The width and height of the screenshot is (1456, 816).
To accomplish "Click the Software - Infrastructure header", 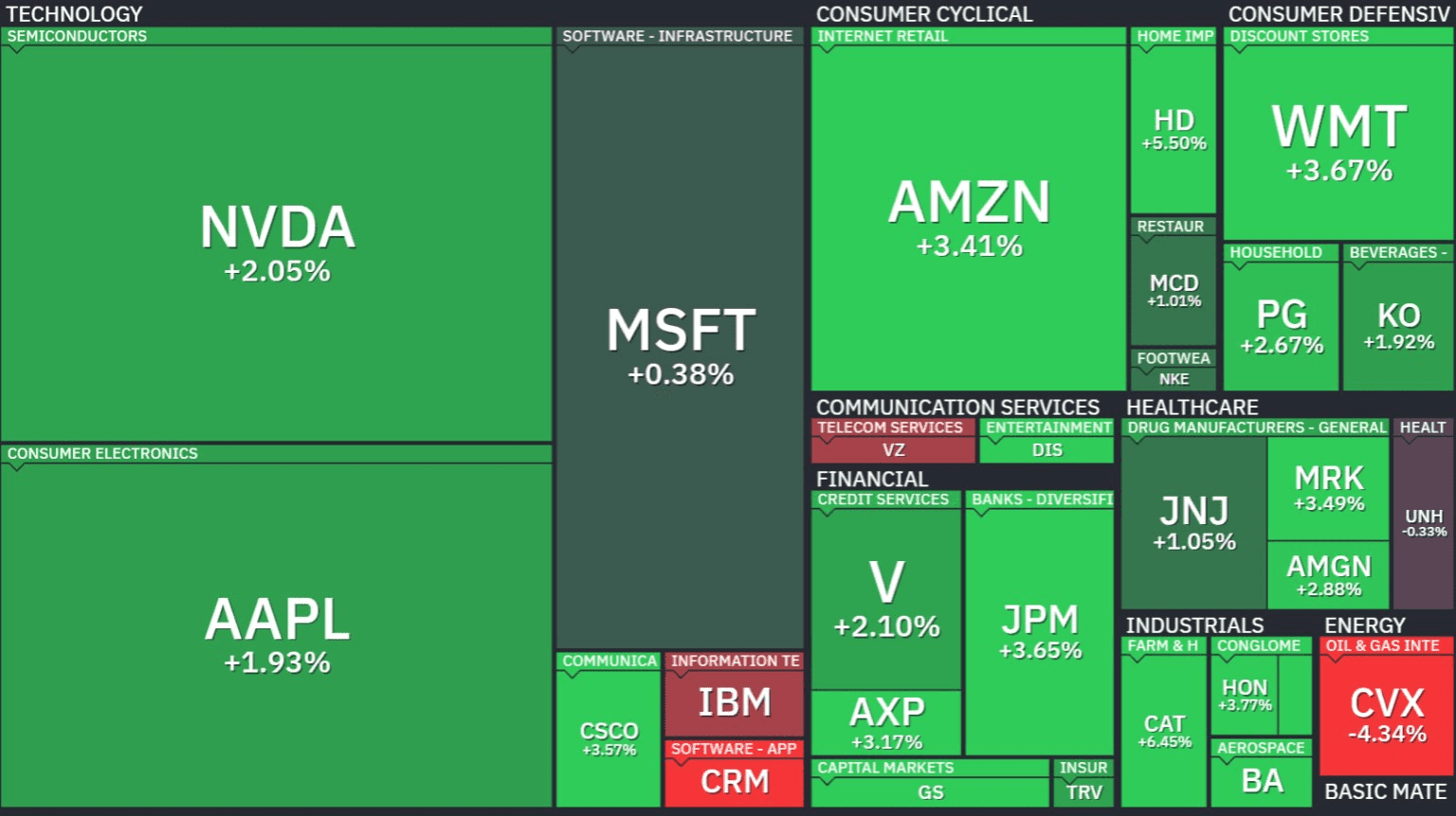I will pos(677,36).
